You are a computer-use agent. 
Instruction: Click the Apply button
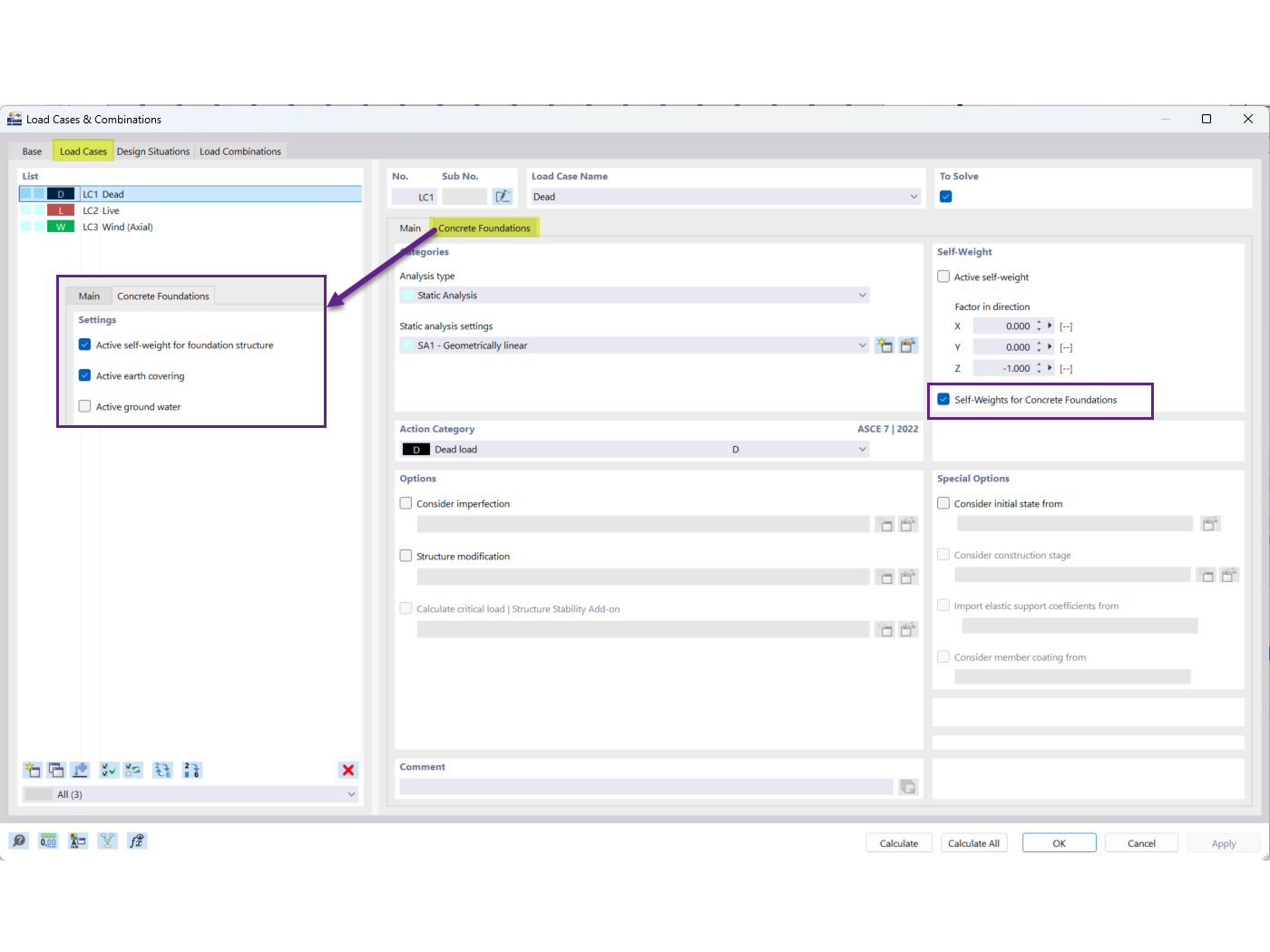(1224, 843)
